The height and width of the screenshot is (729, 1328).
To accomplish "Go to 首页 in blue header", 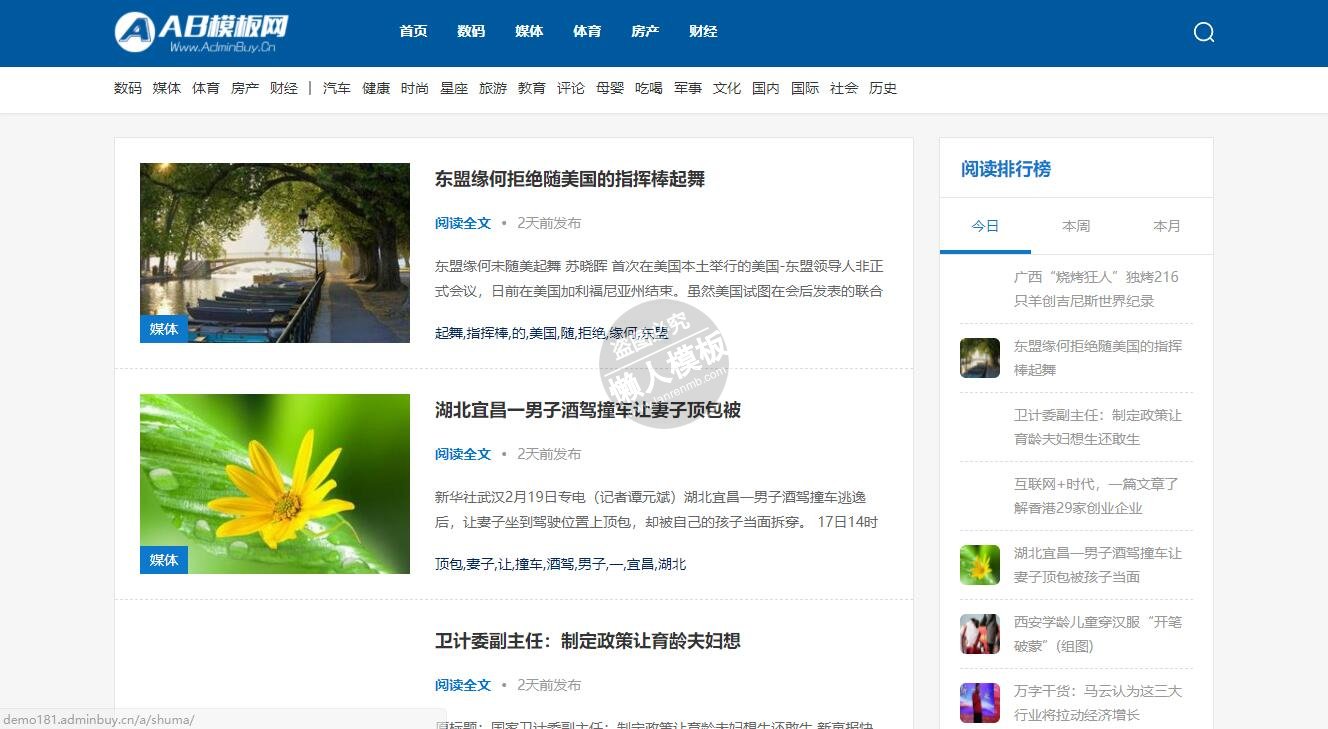I will tap(413, 31).
